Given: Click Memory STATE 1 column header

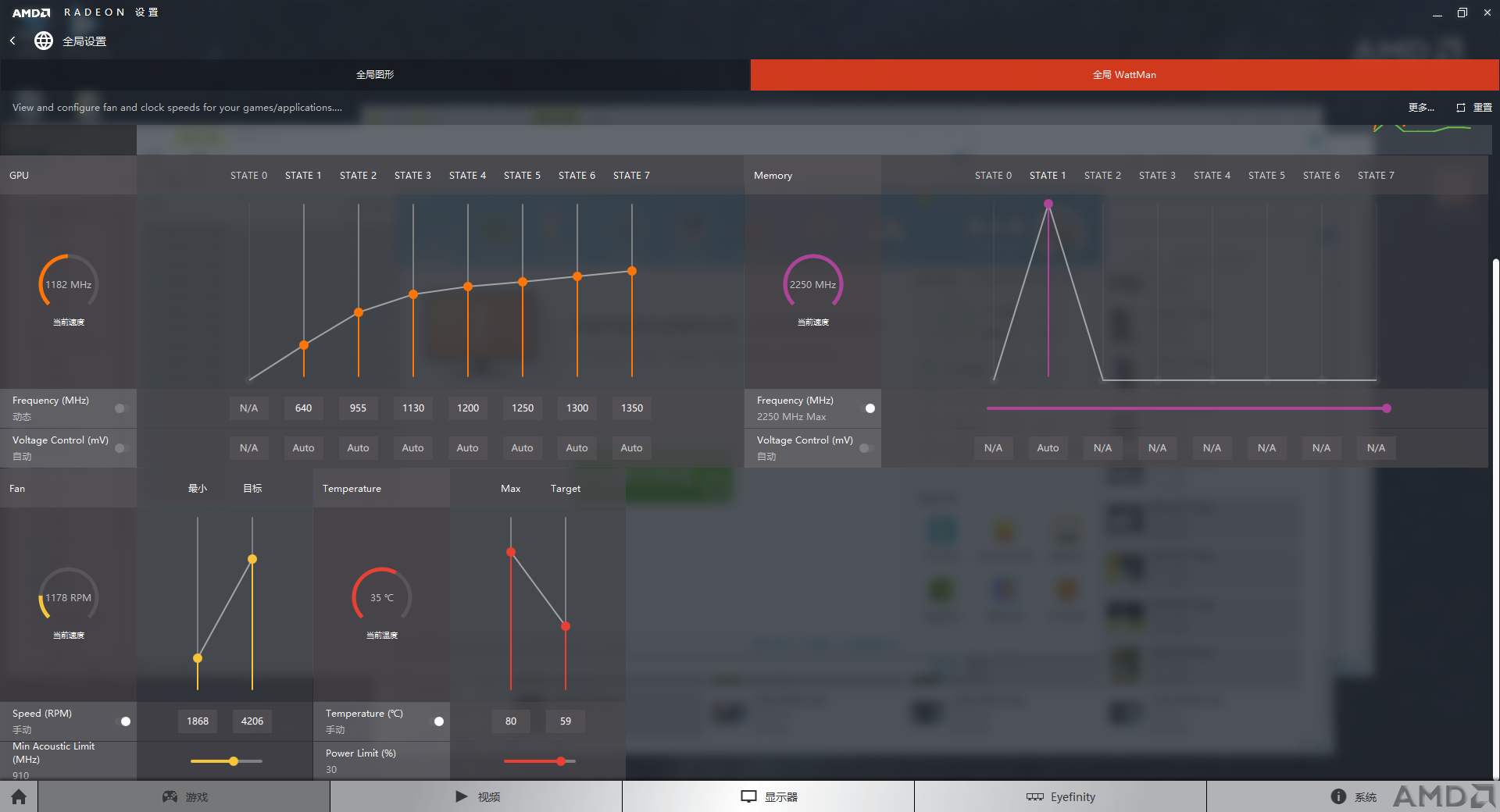Looking at the screenshot, I should point(1048,176).
